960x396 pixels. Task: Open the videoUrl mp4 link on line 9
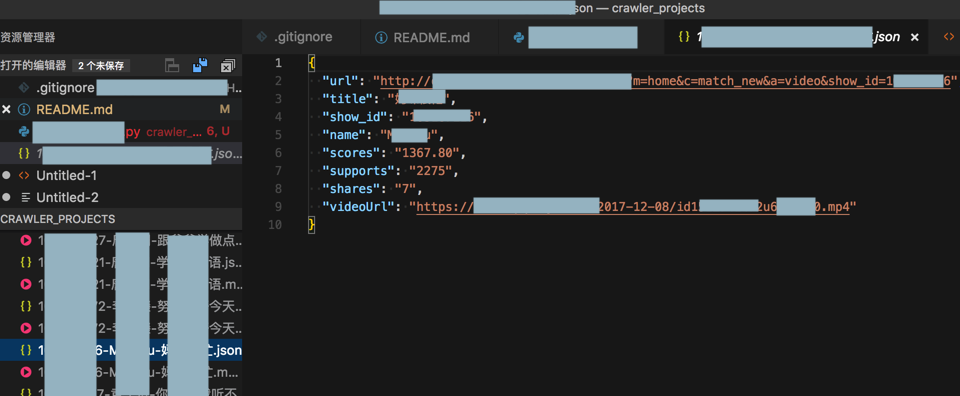tap(633, 207)
